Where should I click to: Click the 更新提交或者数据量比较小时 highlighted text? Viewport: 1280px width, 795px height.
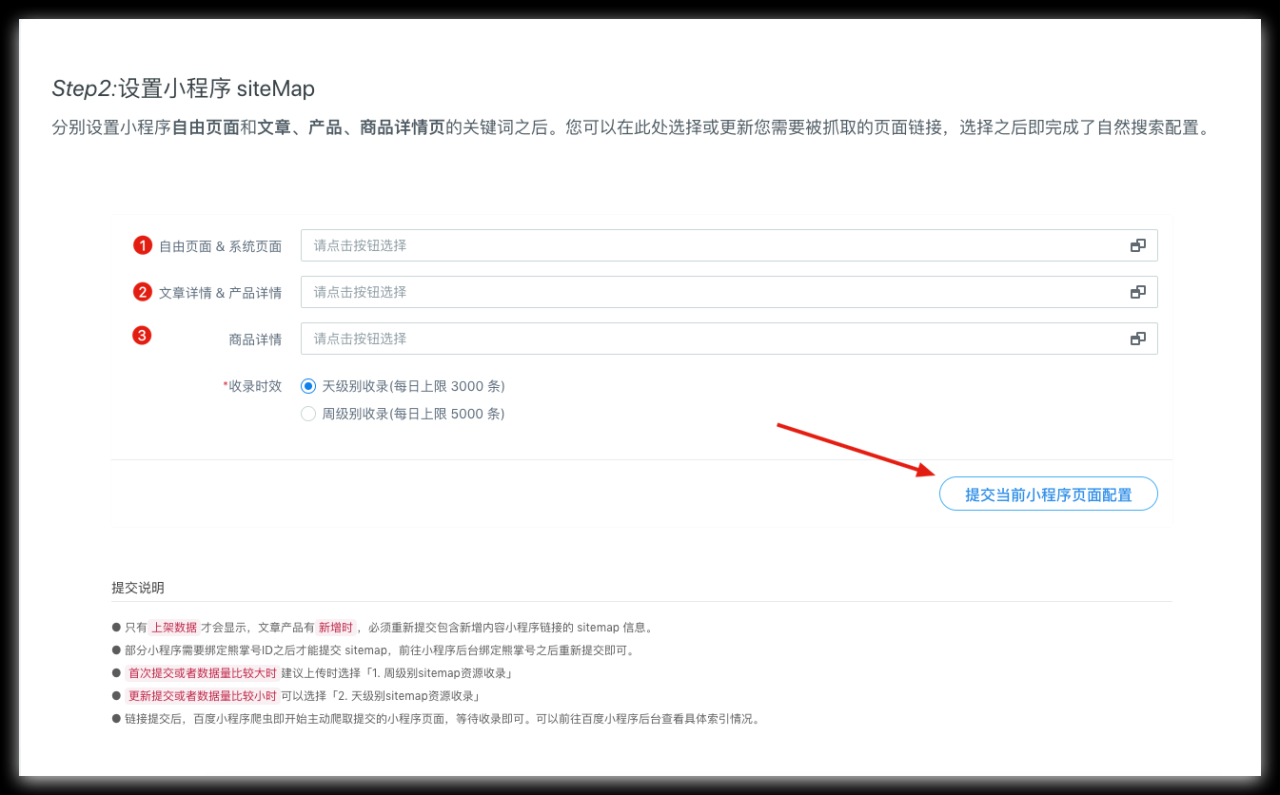click(202, 696)
